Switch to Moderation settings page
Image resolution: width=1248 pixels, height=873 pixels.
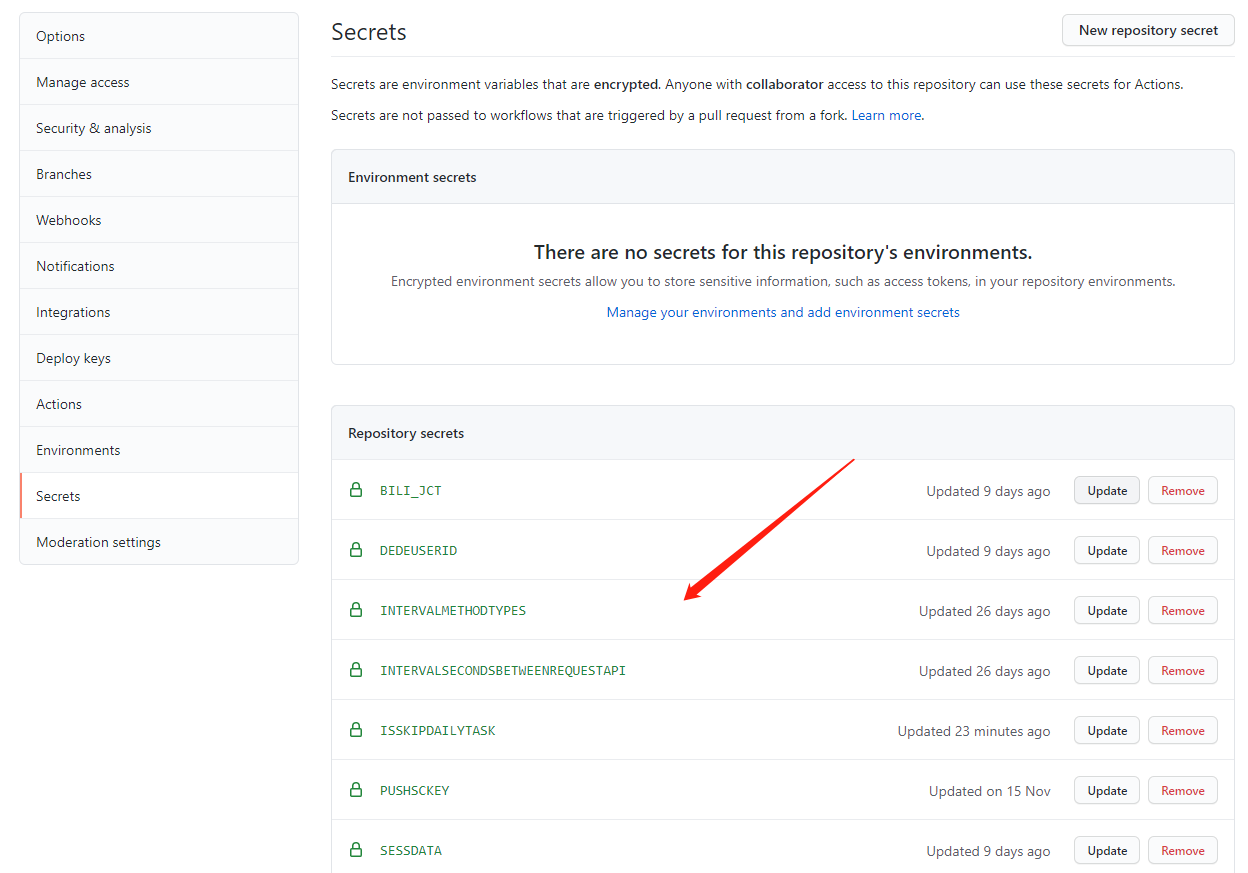coord(98,542)
